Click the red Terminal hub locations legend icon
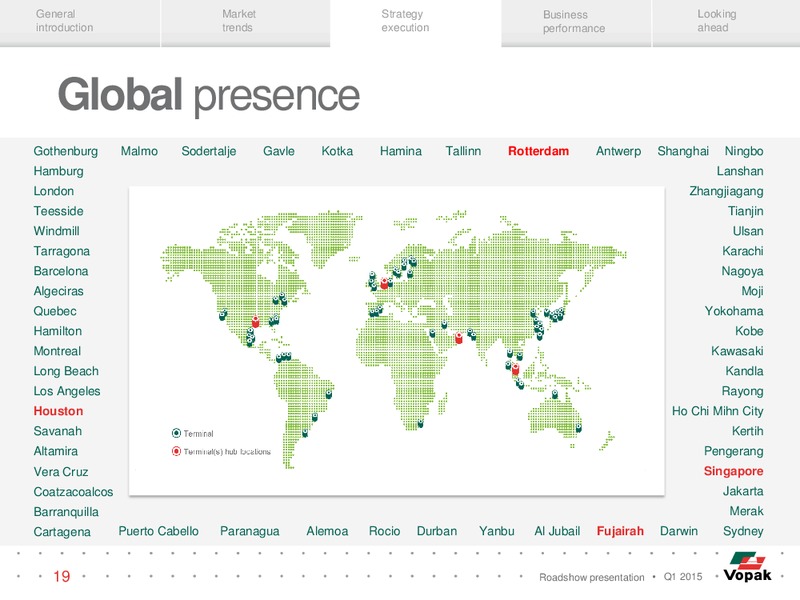The height and width of the screenshot is (600, 800). pyautogui.click(x=177, y=452)
